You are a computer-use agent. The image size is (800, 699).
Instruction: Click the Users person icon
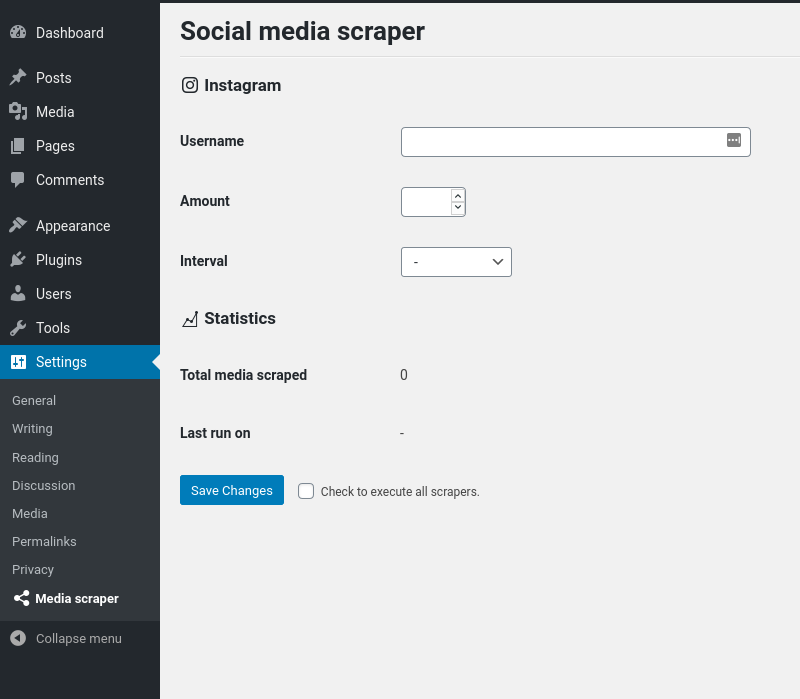pos(18,293)
